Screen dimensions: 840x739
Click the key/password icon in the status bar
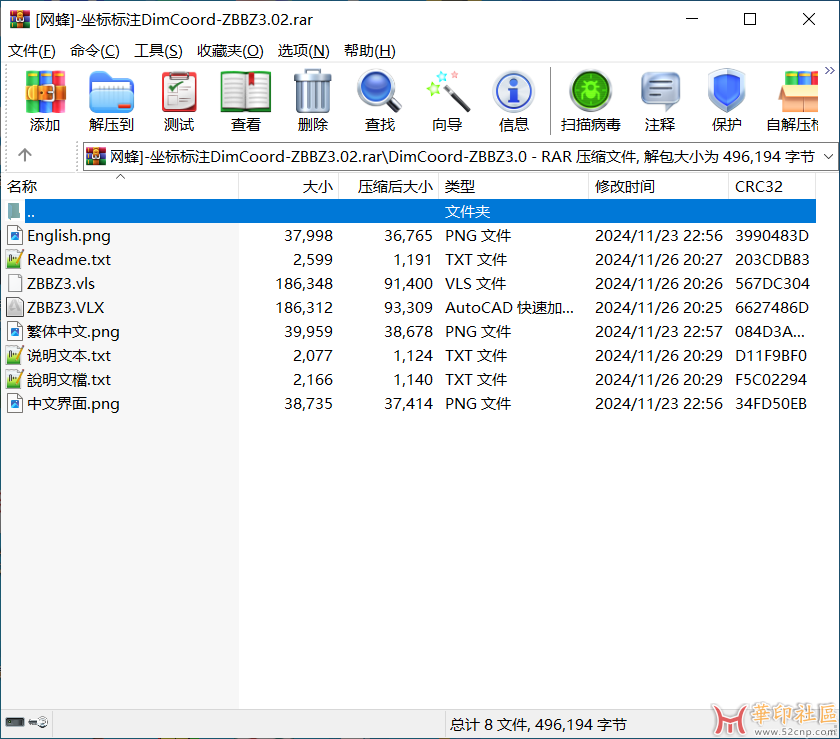pyautogui.click(x=39, y=722)
